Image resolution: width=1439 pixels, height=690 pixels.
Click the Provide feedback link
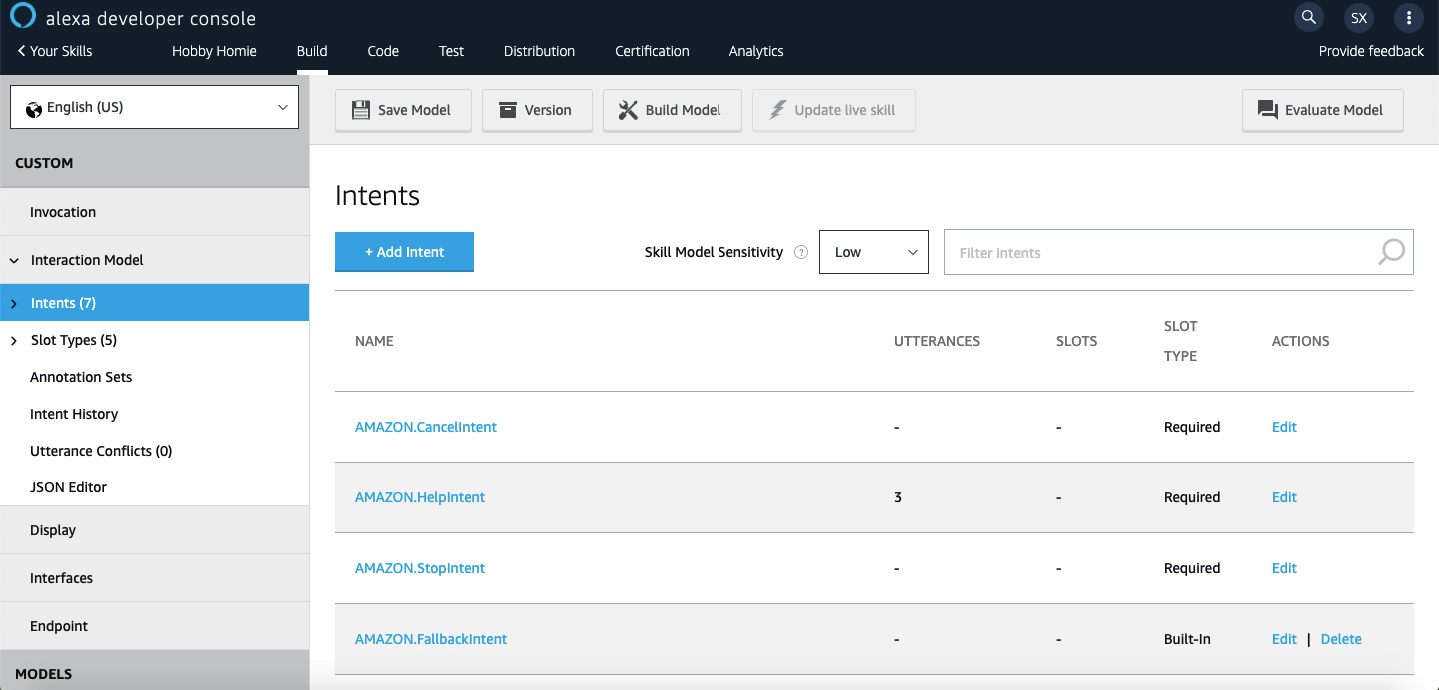click(x=1371, y=51)
